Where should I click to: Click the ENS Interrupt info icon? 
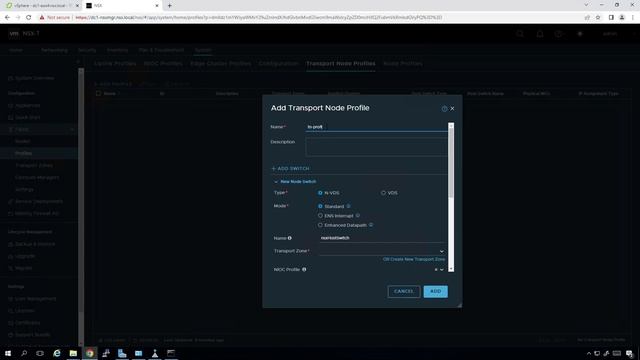(x=358, y=215)
